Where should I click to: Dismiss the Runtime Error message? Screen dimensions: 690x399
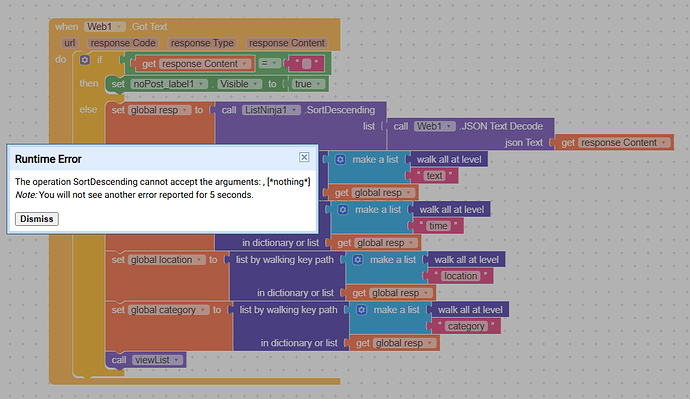pos(37,219)
